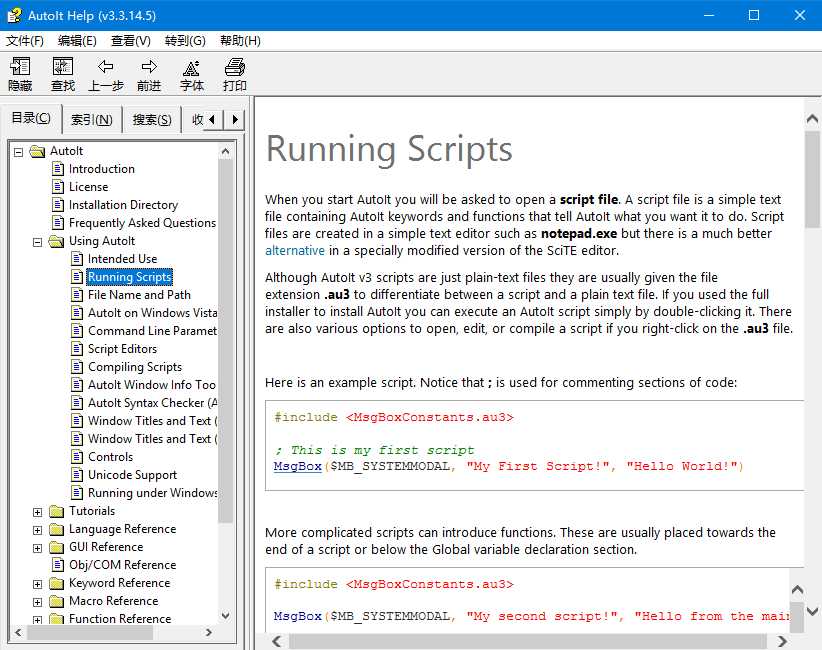Click the Print (打印) toolbar icon
The image size is (822, 650).
point(234,67)
